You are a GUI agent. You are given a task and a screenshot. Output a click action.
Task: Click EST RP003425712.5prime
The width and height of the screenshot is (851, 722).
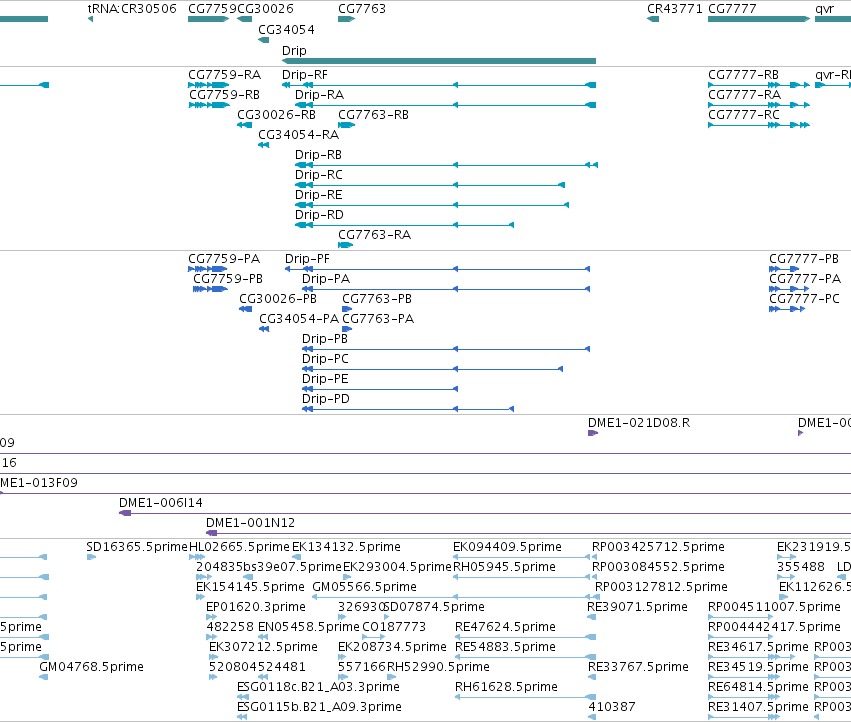click(x=658, y=547)
